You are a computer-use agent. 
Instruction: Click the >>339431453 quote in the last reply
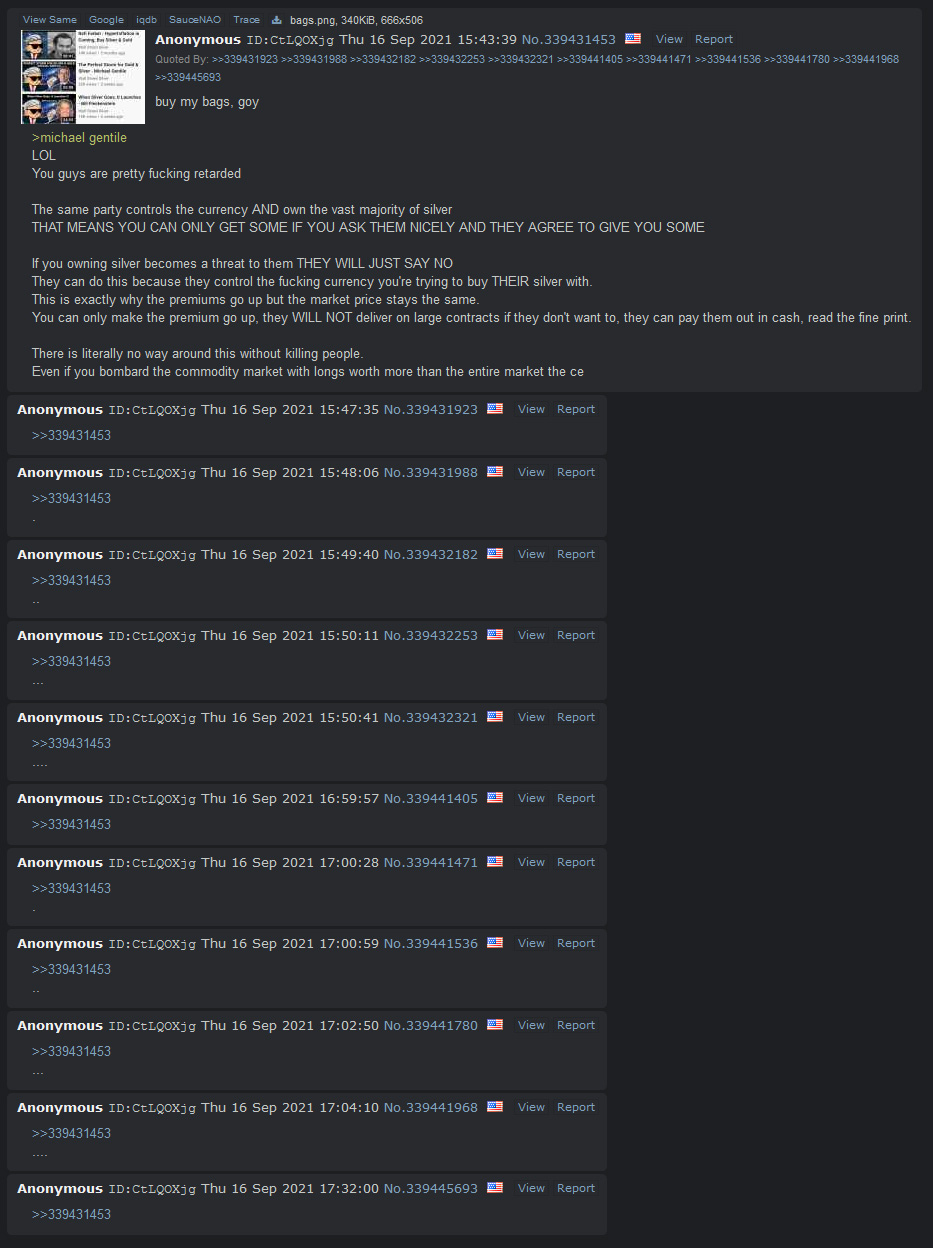(x=71, y=1214)
